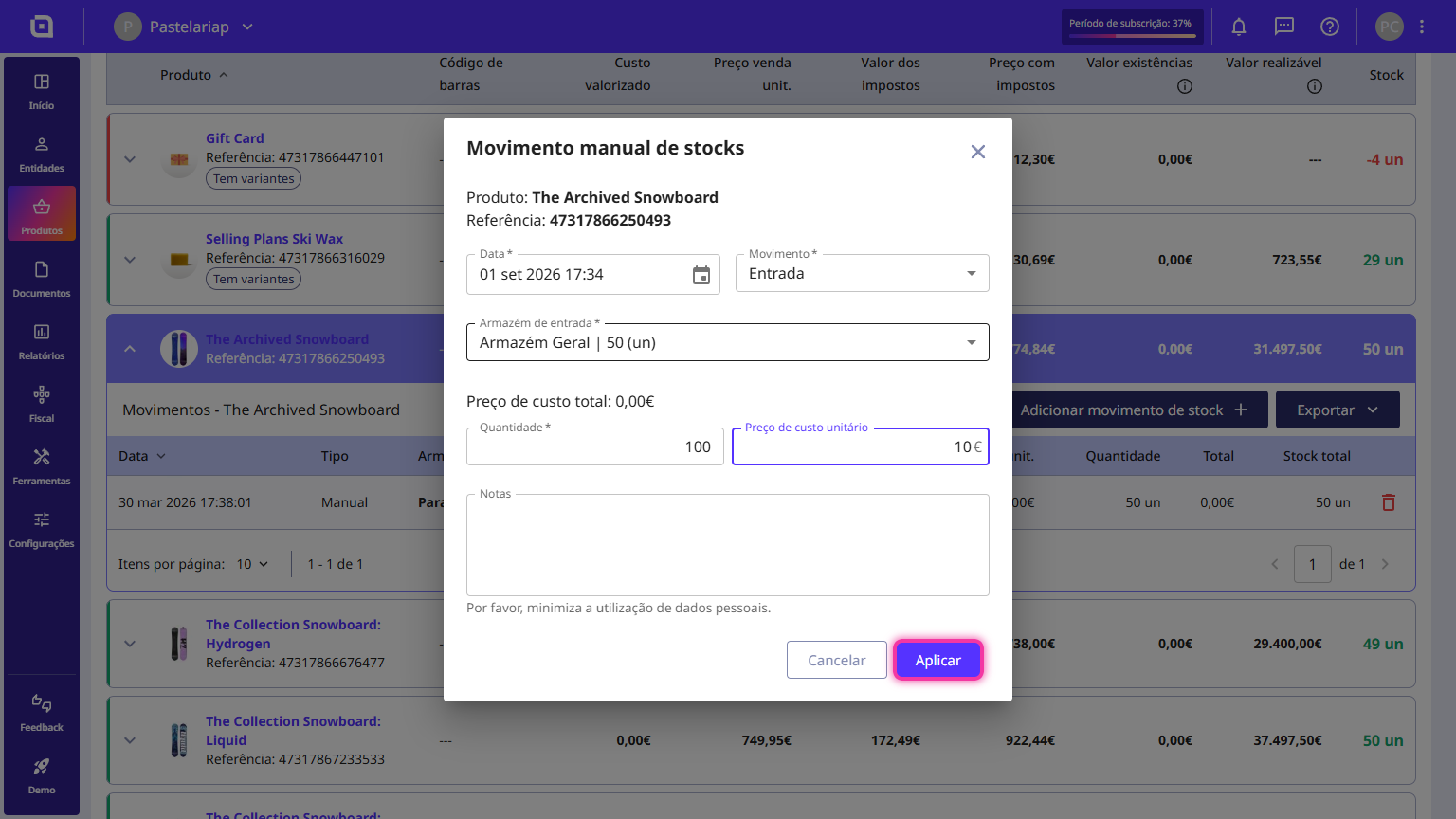The height and width of the screenshot is (819, 1456).
Task: Click into the Notas text area
Action: click(728, 545)
